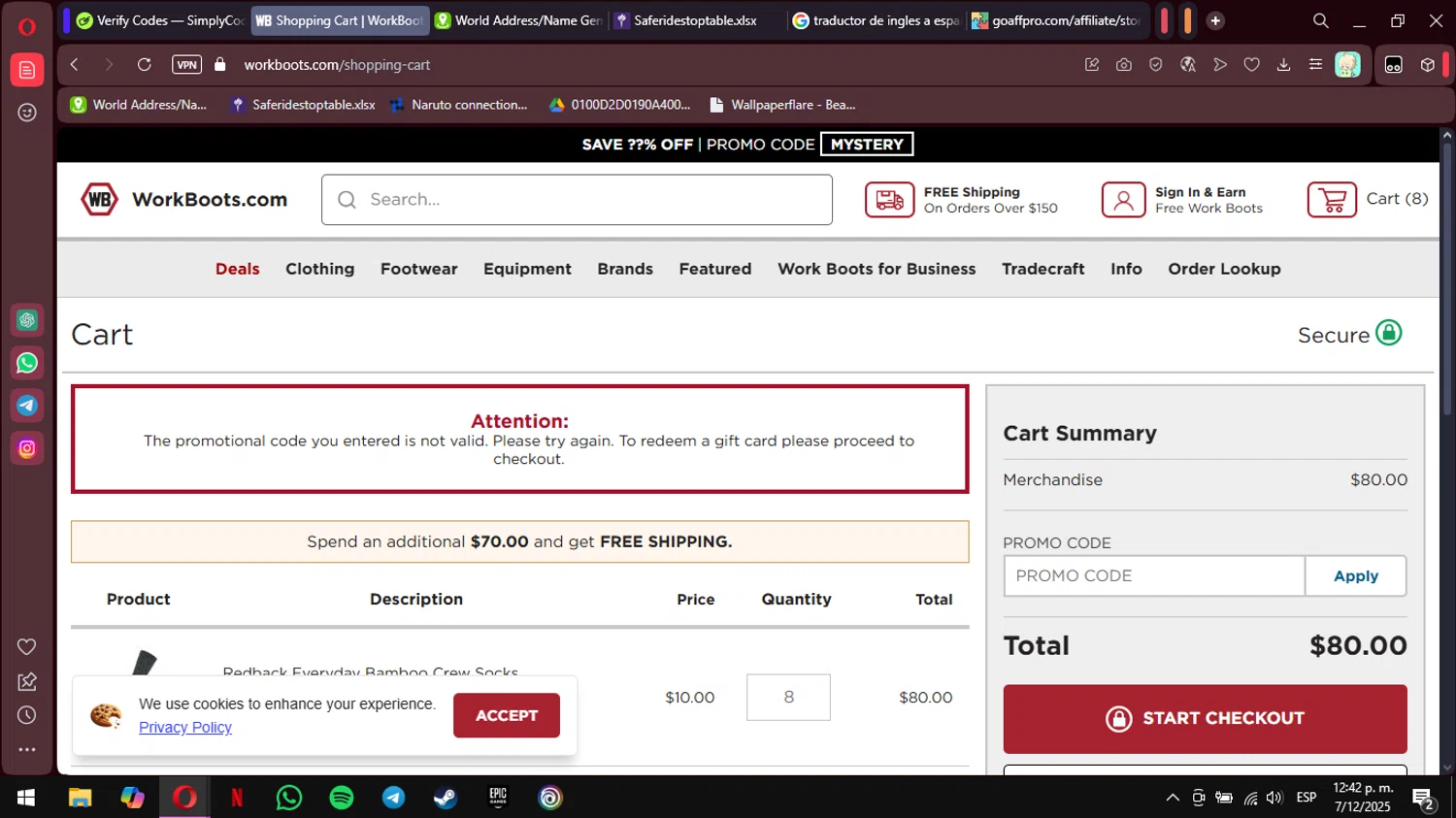Take a page snapshot with camera icon
Viewport: 1456px width, 818px height.
1124,65
